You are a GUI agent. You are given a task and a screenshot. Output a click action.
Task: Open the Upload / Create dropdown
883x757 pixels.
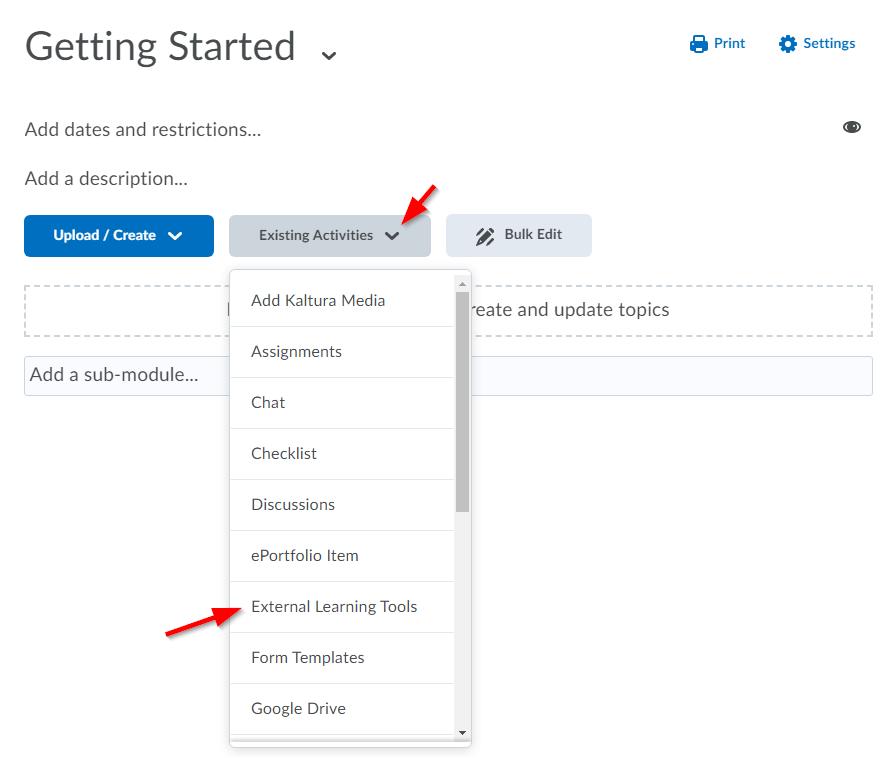(x=119, y=236)
